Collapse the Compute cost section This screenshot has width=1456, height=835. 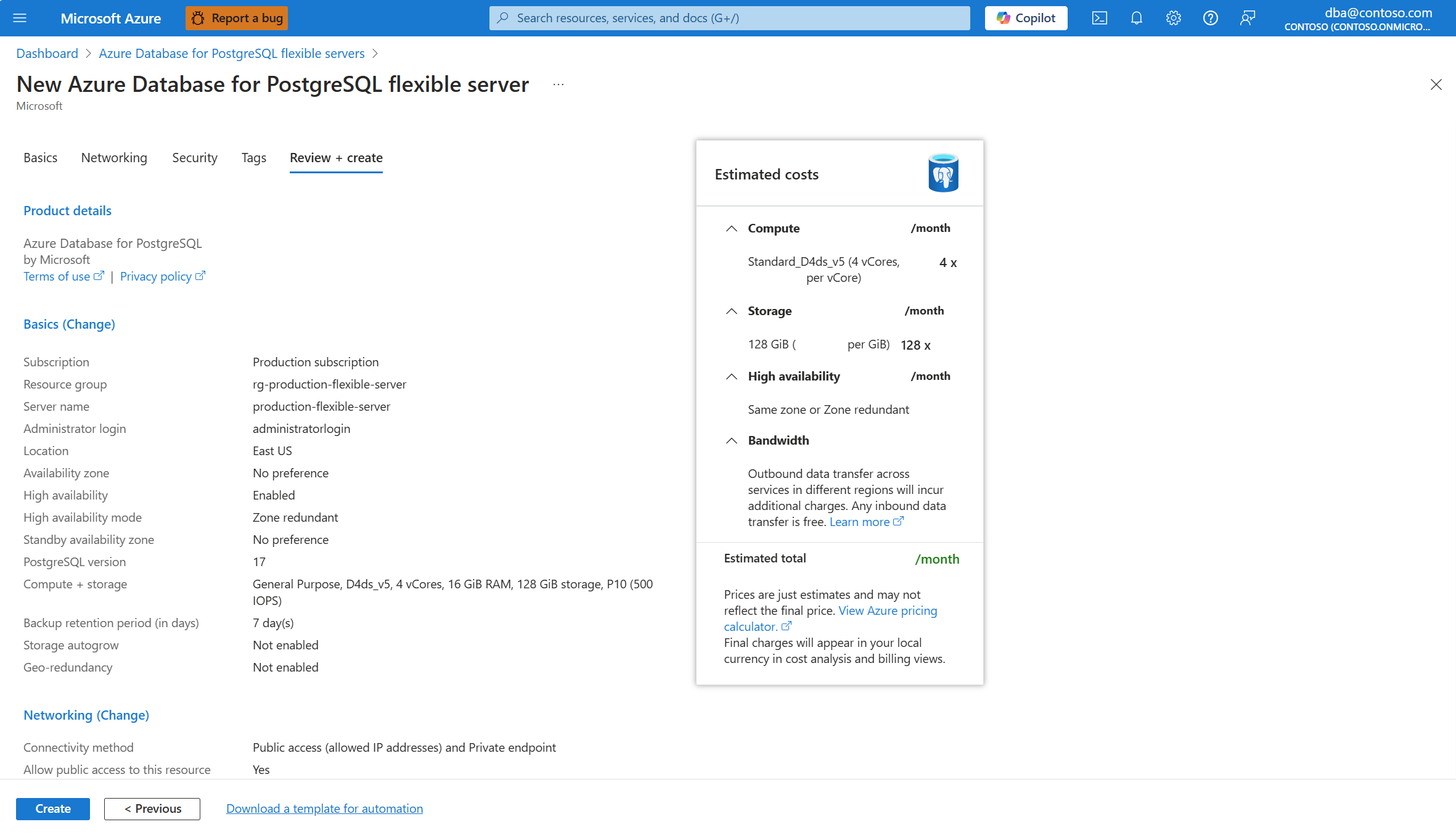click(x=732, y=228)
